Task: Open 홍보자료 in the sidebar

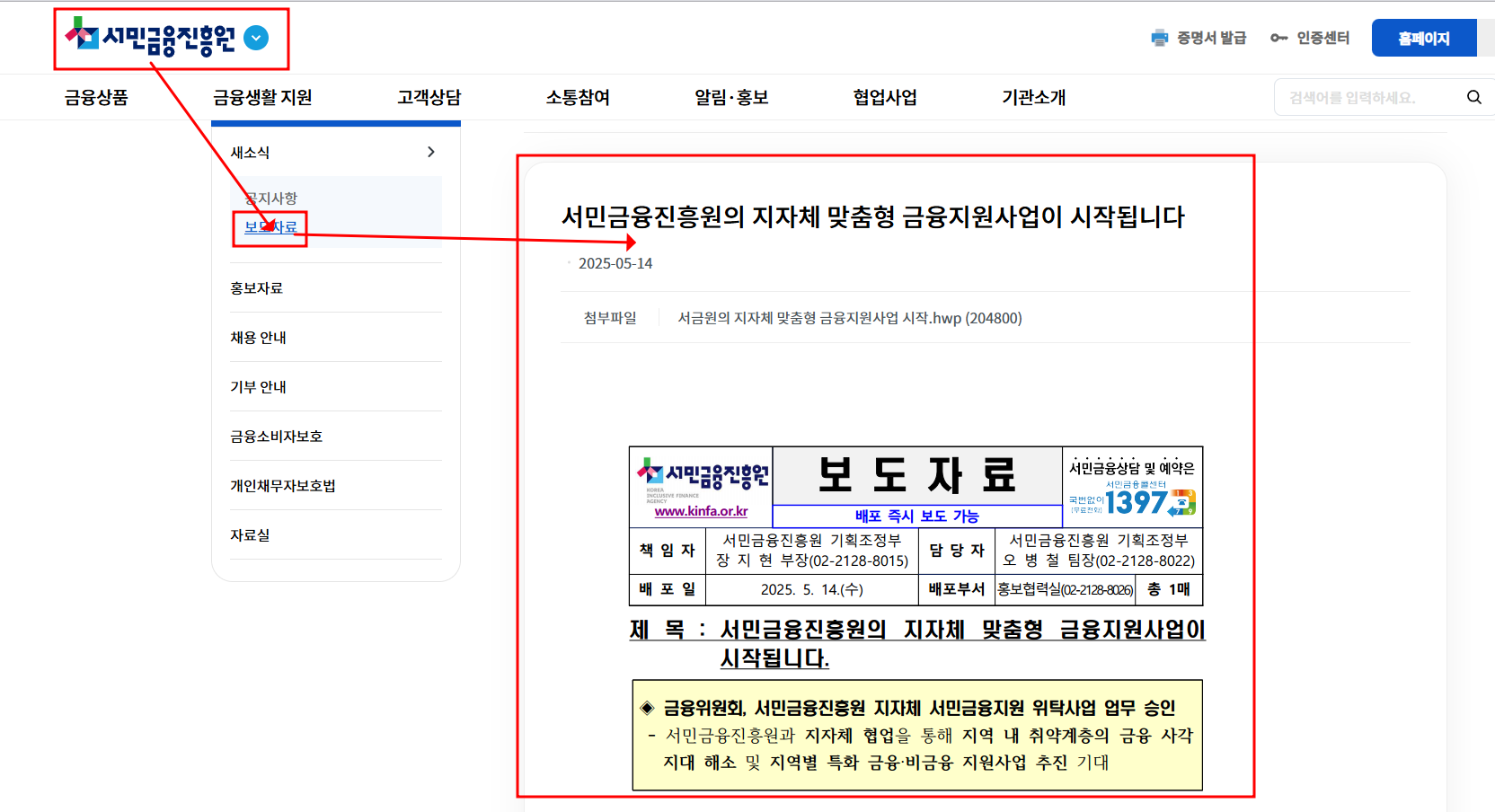Action: [x=256, y=288]
